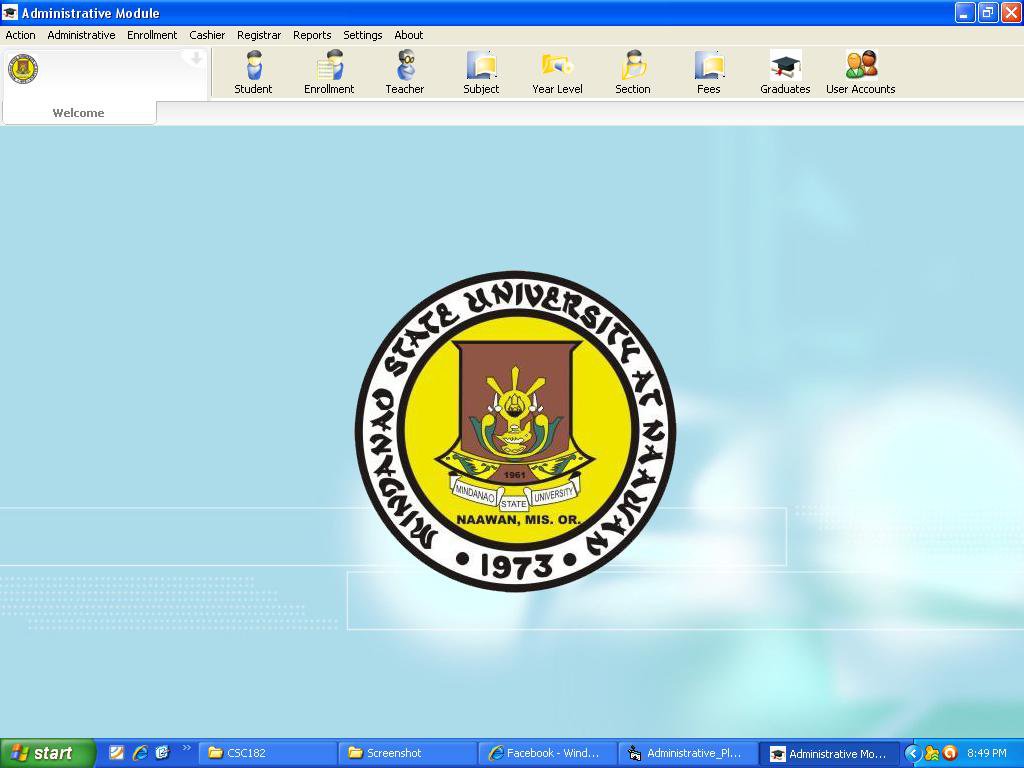Screen dimensions: 1024x768
Task: Click the Windows start button
Action: coord(48,753)
